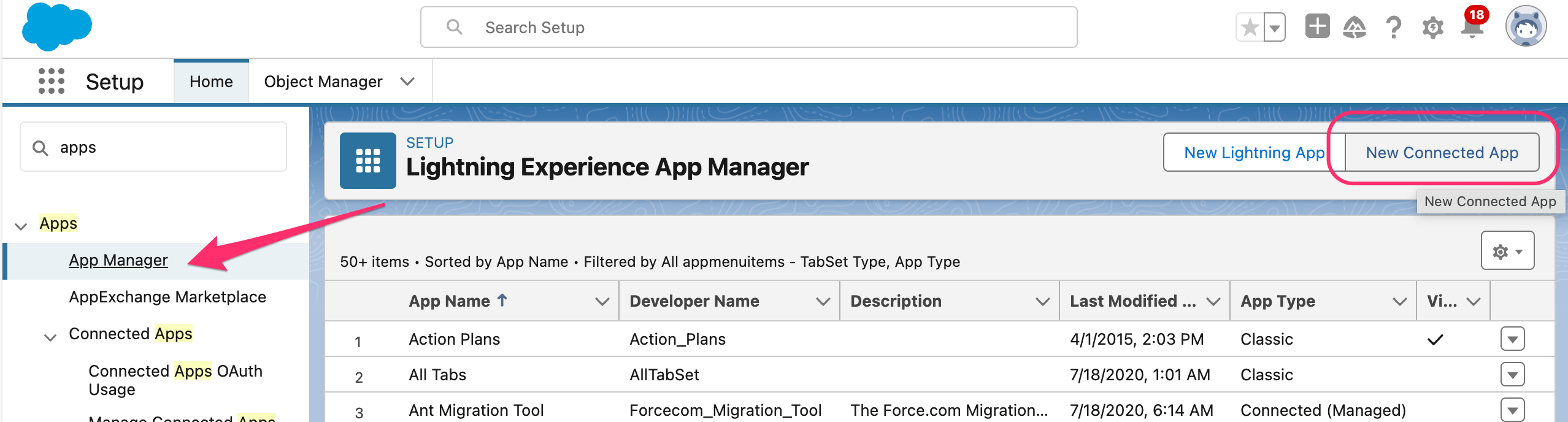Click the Action Plans app name cell

click(454, 339)
